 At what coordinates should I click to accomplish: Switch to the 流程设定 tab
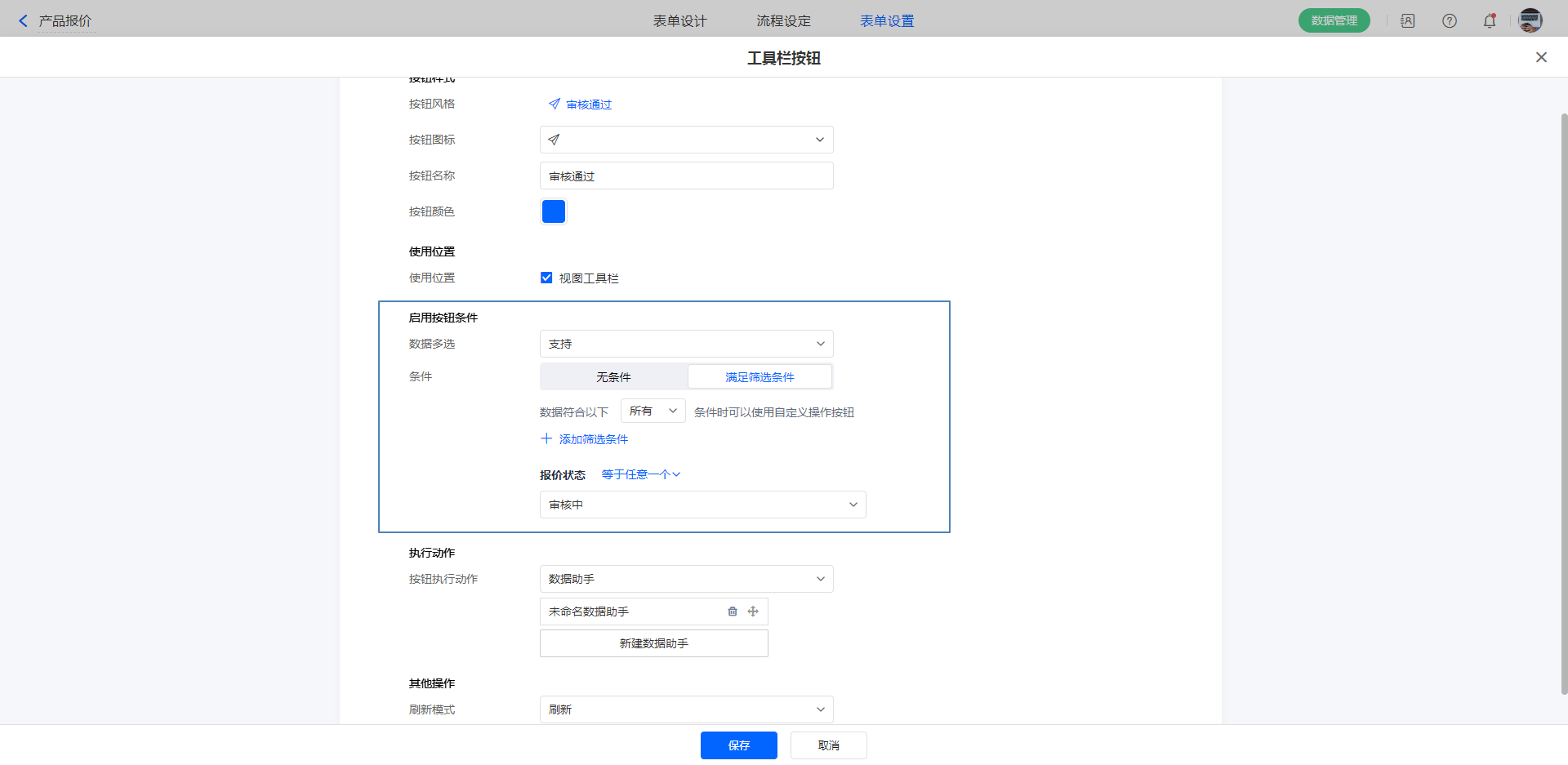783,21
